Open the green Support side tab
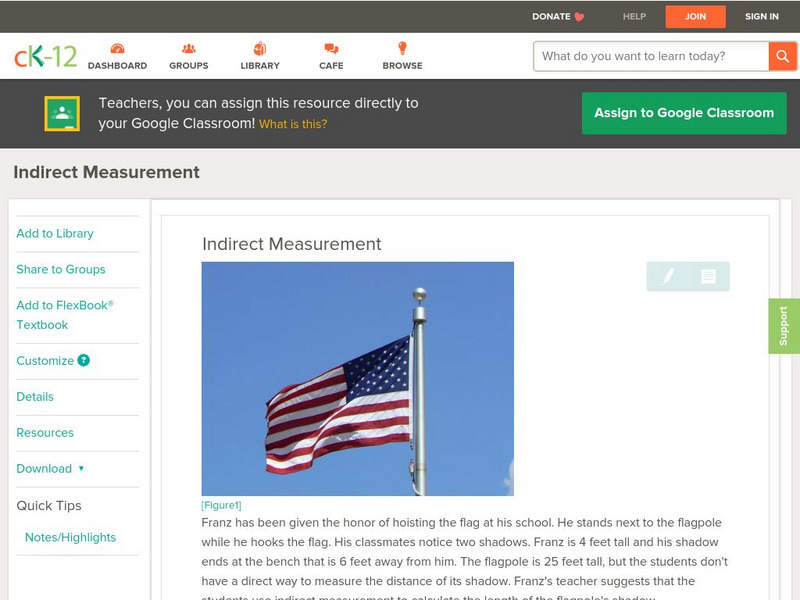Image resolution: width=800 pixels, height=600 pixels. click(783, 326)
